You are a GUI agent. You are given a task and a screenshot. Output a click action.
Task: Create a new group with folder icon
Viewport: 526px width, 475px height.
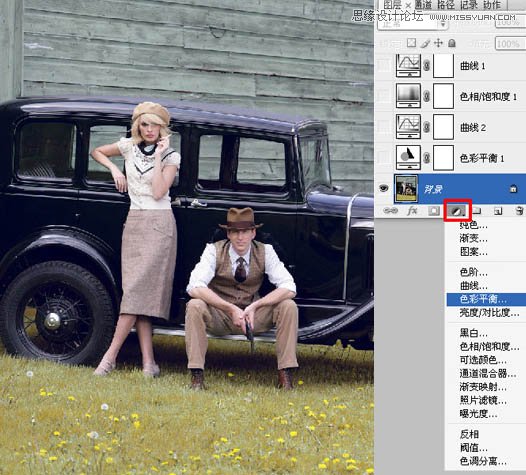[478, 211]
